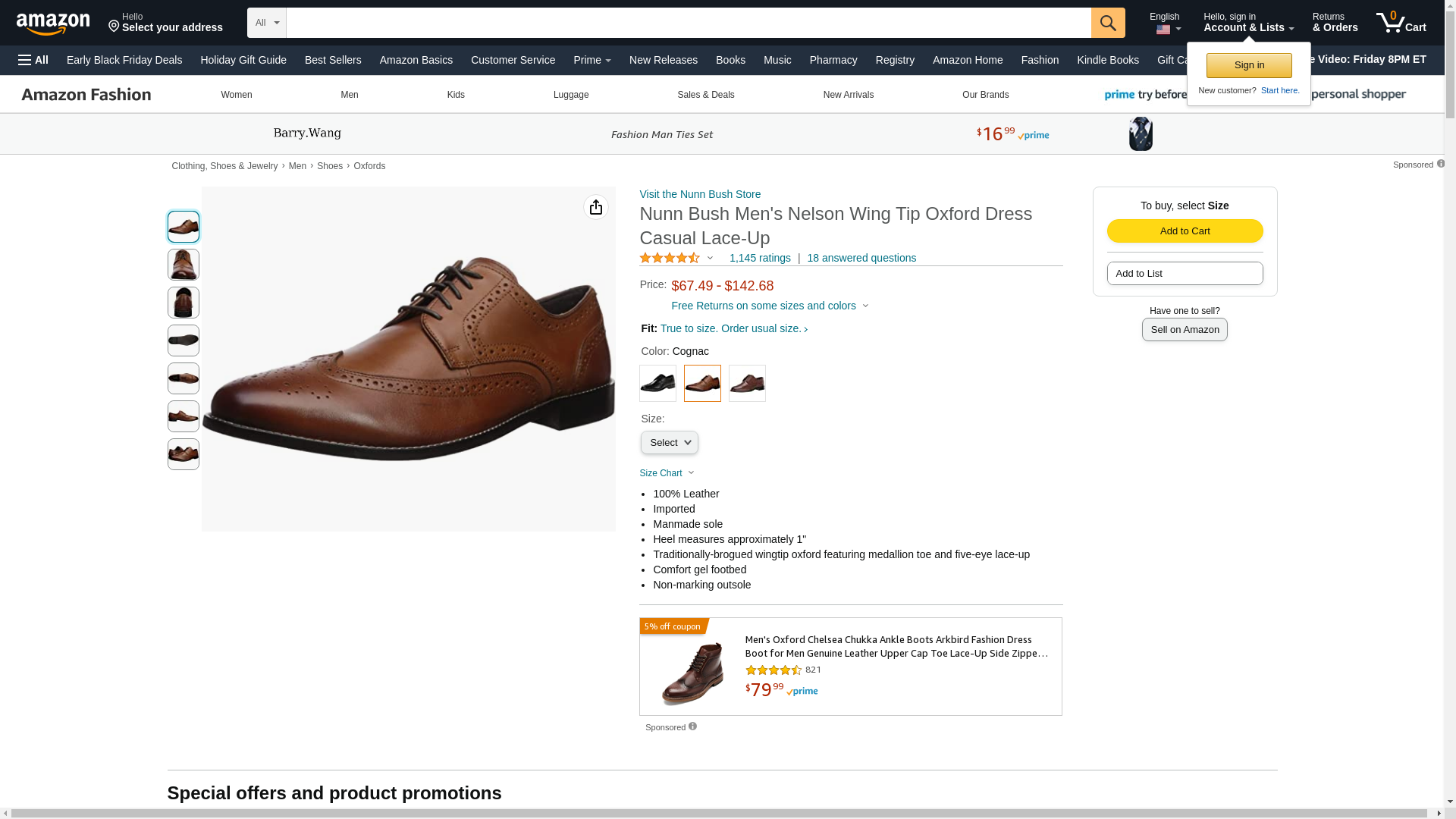Click the share icon on product image
This screenshot has height=819, width=1456.
[x=596, y=207]
